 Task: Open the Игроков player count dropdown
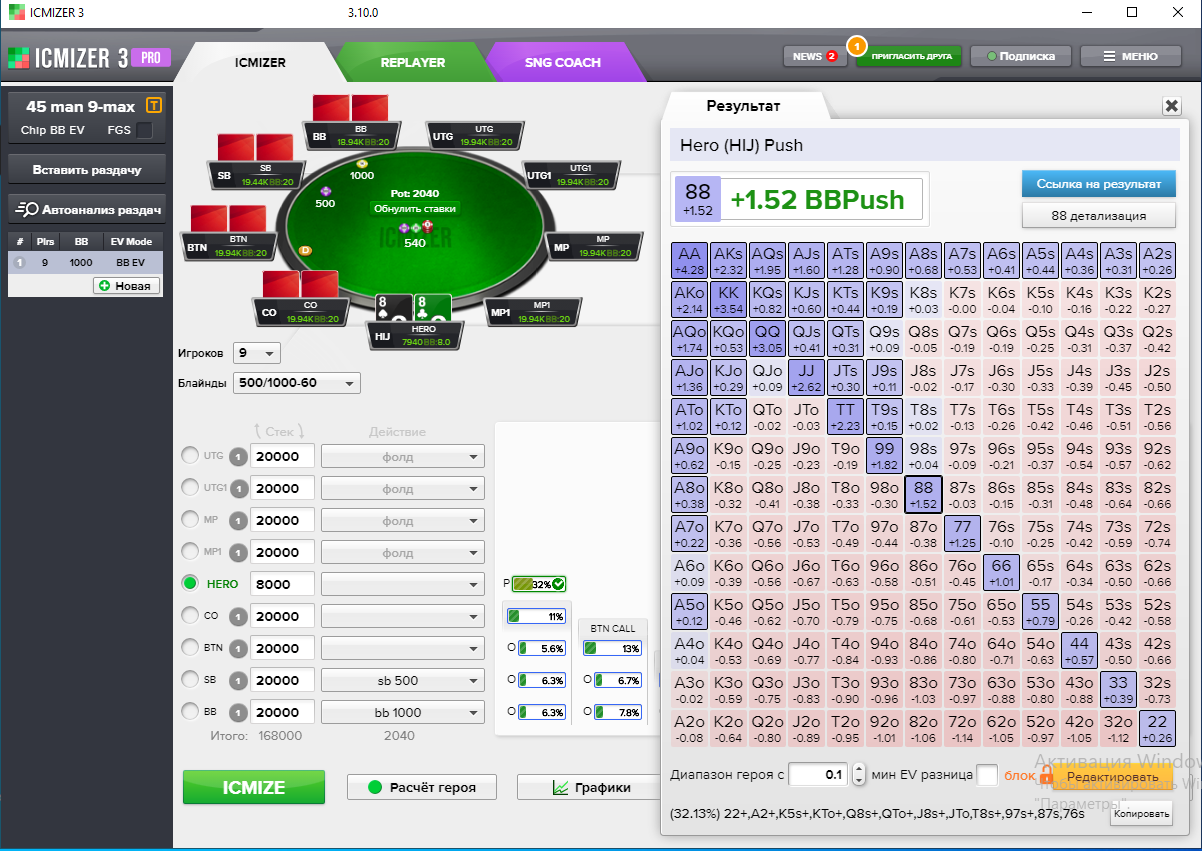[257, 353]
